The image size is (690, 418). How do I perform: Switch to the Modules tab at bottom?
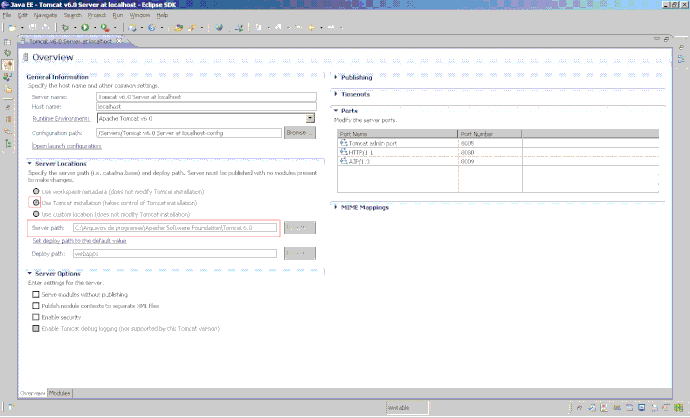tap(59, 393)
